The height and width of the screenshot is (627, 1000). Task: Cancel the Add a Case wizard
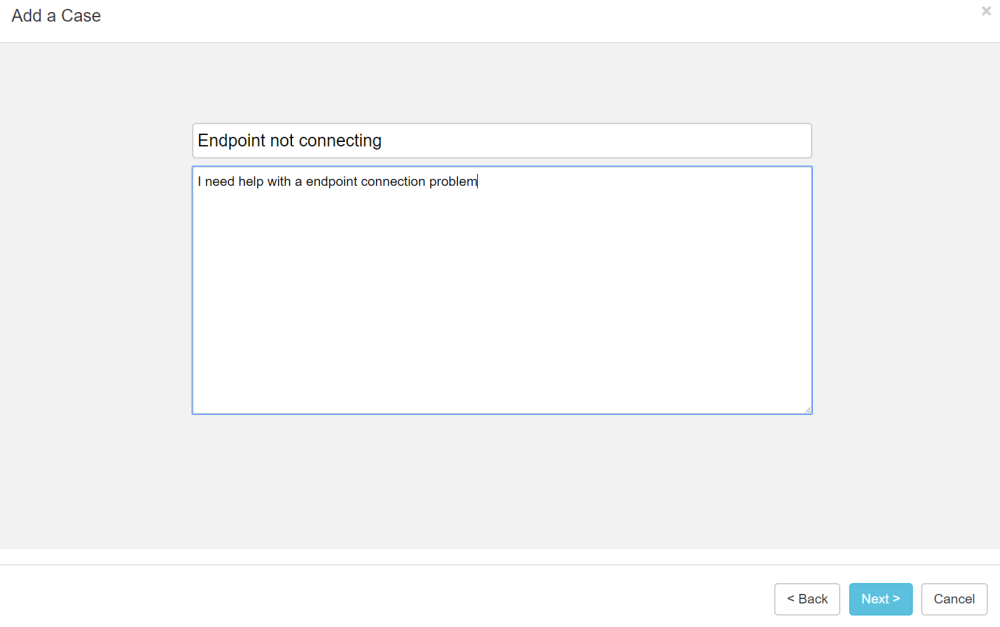click(x=954, y=599)
